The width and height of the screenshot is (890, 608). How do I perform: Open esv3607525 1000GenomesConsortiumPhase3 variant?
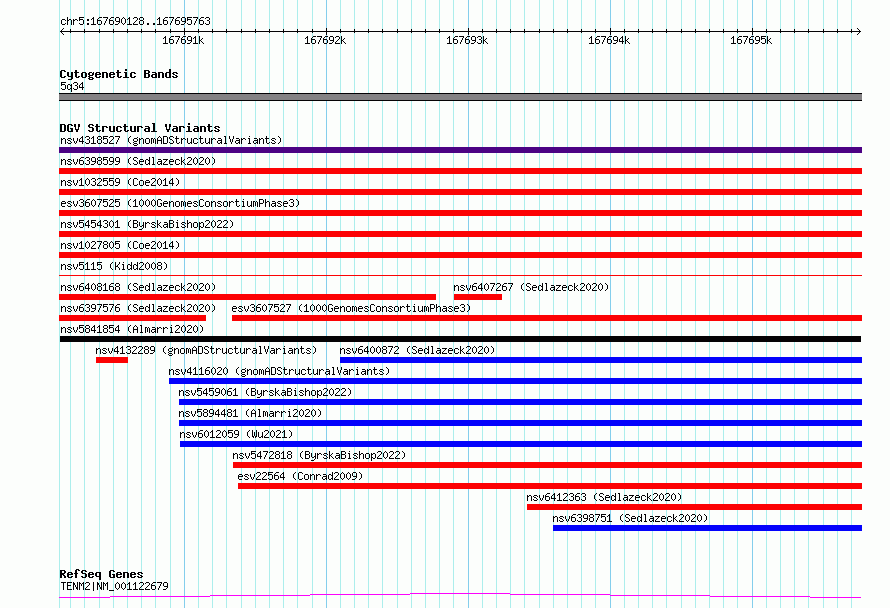[x=180, y=203]
